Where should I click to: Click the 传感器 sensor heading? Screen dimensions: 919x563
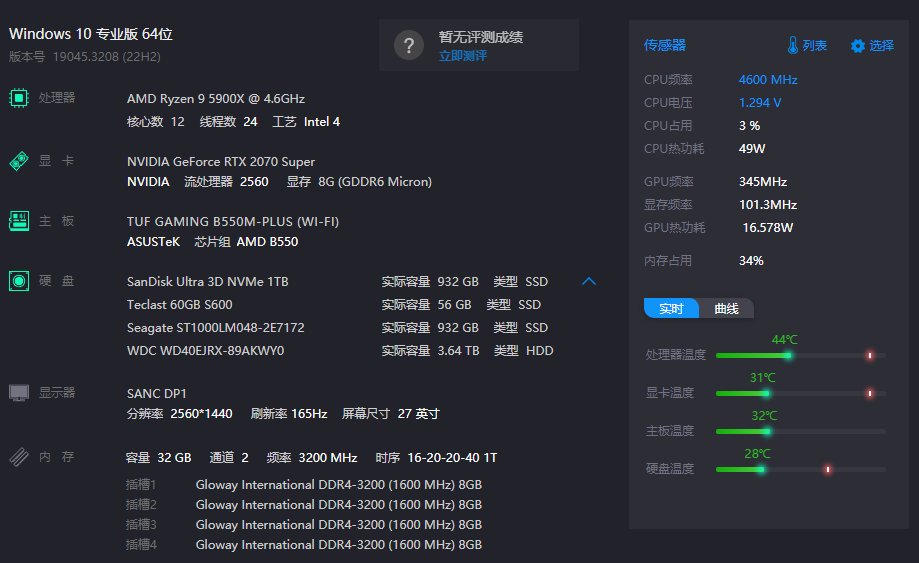(x=665, y=45)
